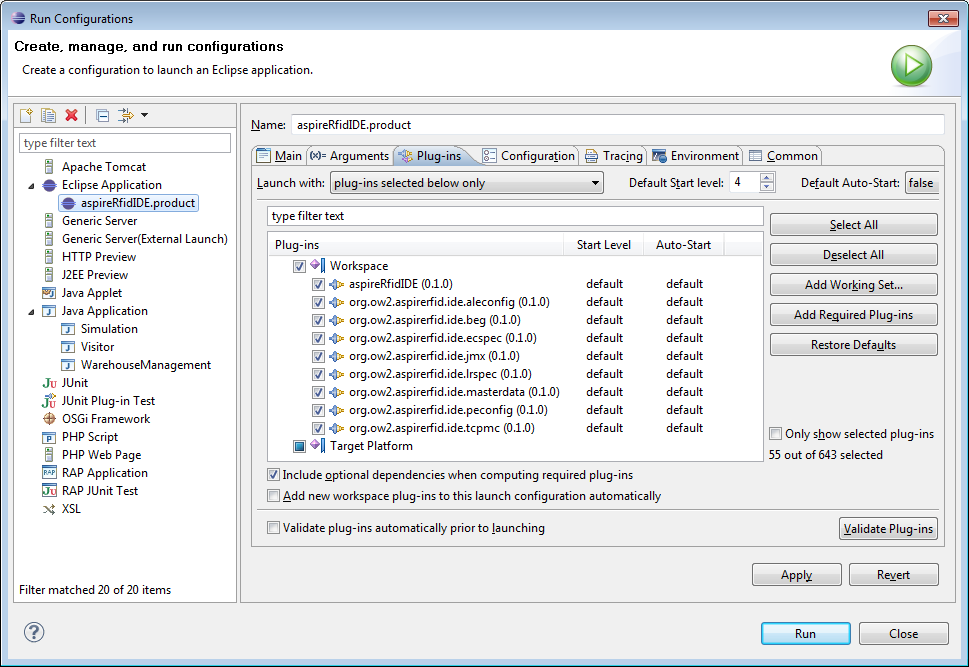Enable Only show selected plug-ins
Image resolution: width=969 pixels, height=667 pixels.
pyautogui.click(x=776, y=434)
